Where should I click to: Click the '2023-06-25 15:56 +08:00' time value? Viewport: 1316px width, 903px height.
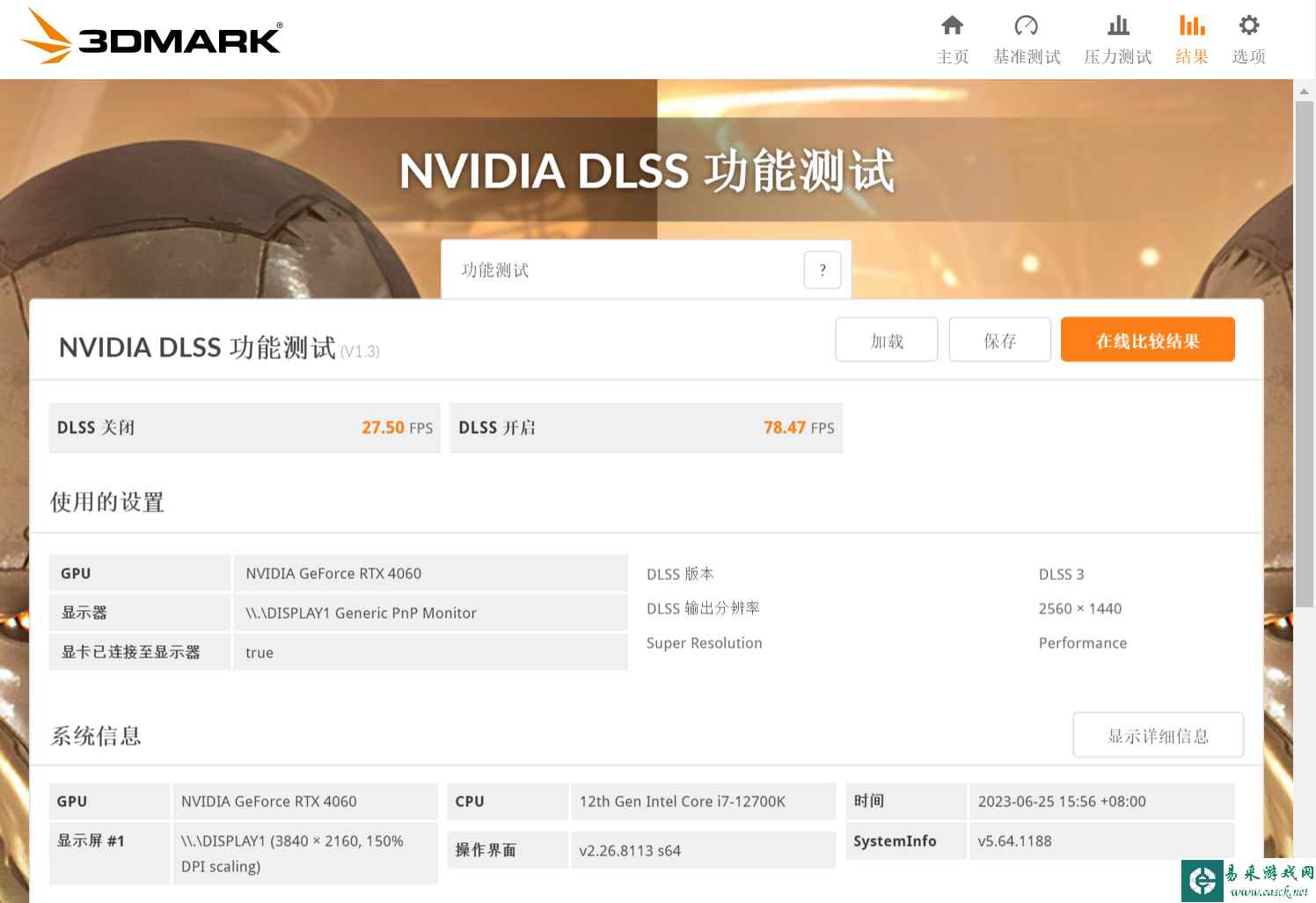1062,802
